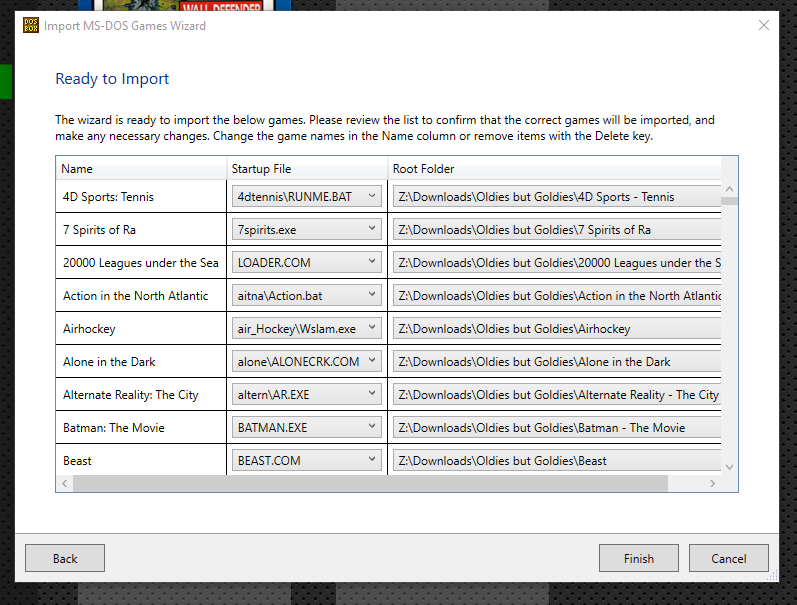Click root folder for Action in the North Atlantic
The width and height of the screenshot is (797, 605).
[557, 295]
